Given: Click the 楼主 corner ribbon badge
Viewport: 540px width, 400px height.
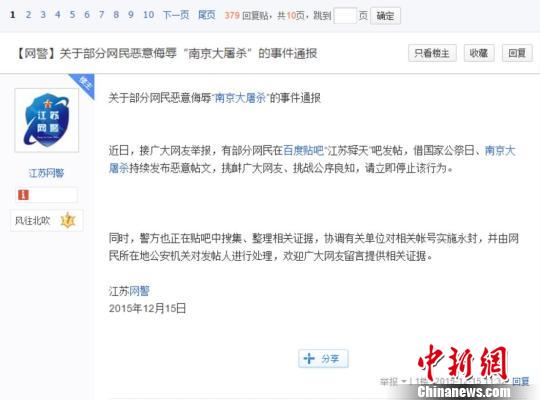Looking at the screenshot, I should pyautogui.click(x=84, y=85).
